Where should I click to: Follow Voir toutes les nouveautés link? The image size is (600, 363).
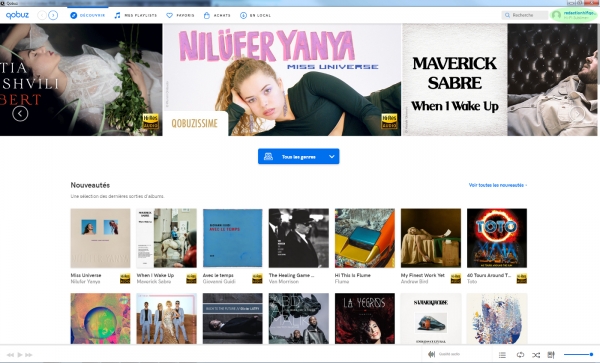pyautogui.click(x=498, y=185)
